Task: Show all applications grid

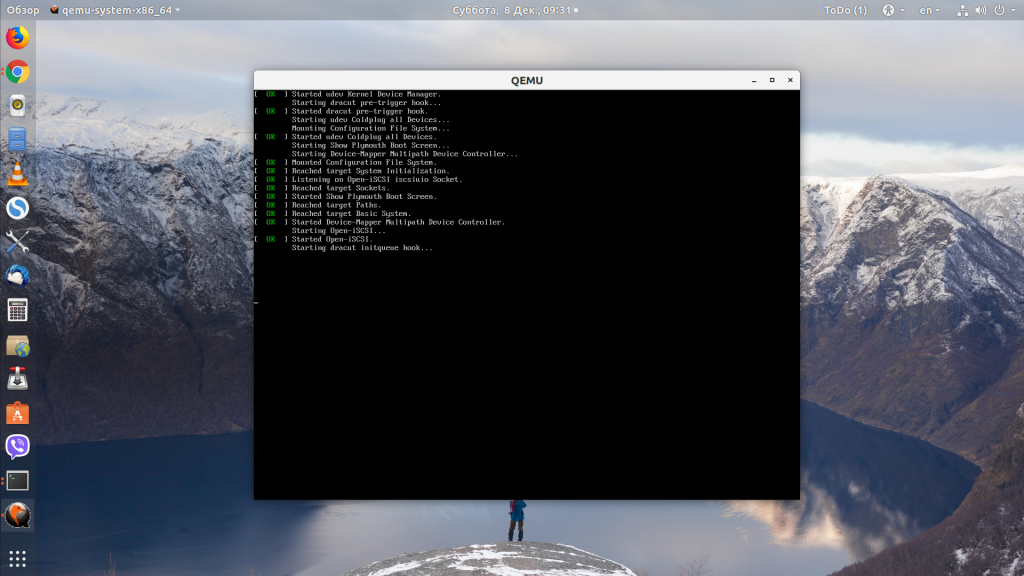Action: [18, 558]
